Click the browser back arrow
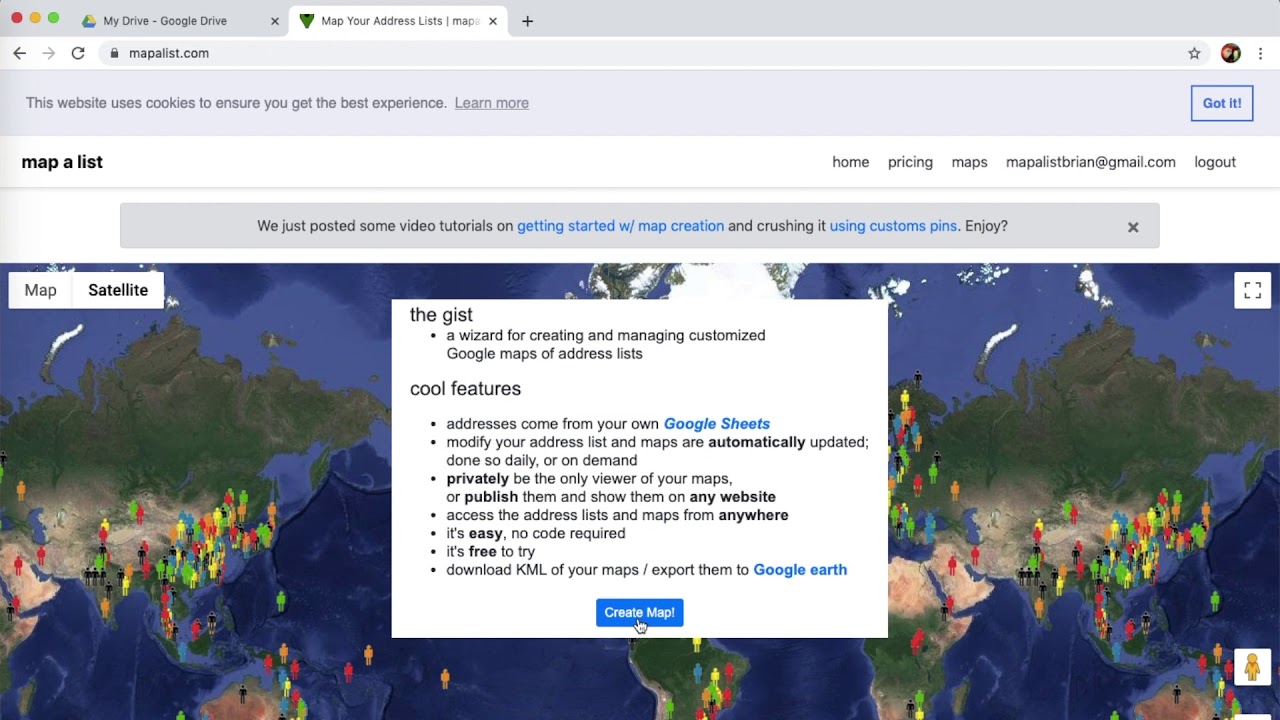 pyautogui.click(x=20, y=53)
